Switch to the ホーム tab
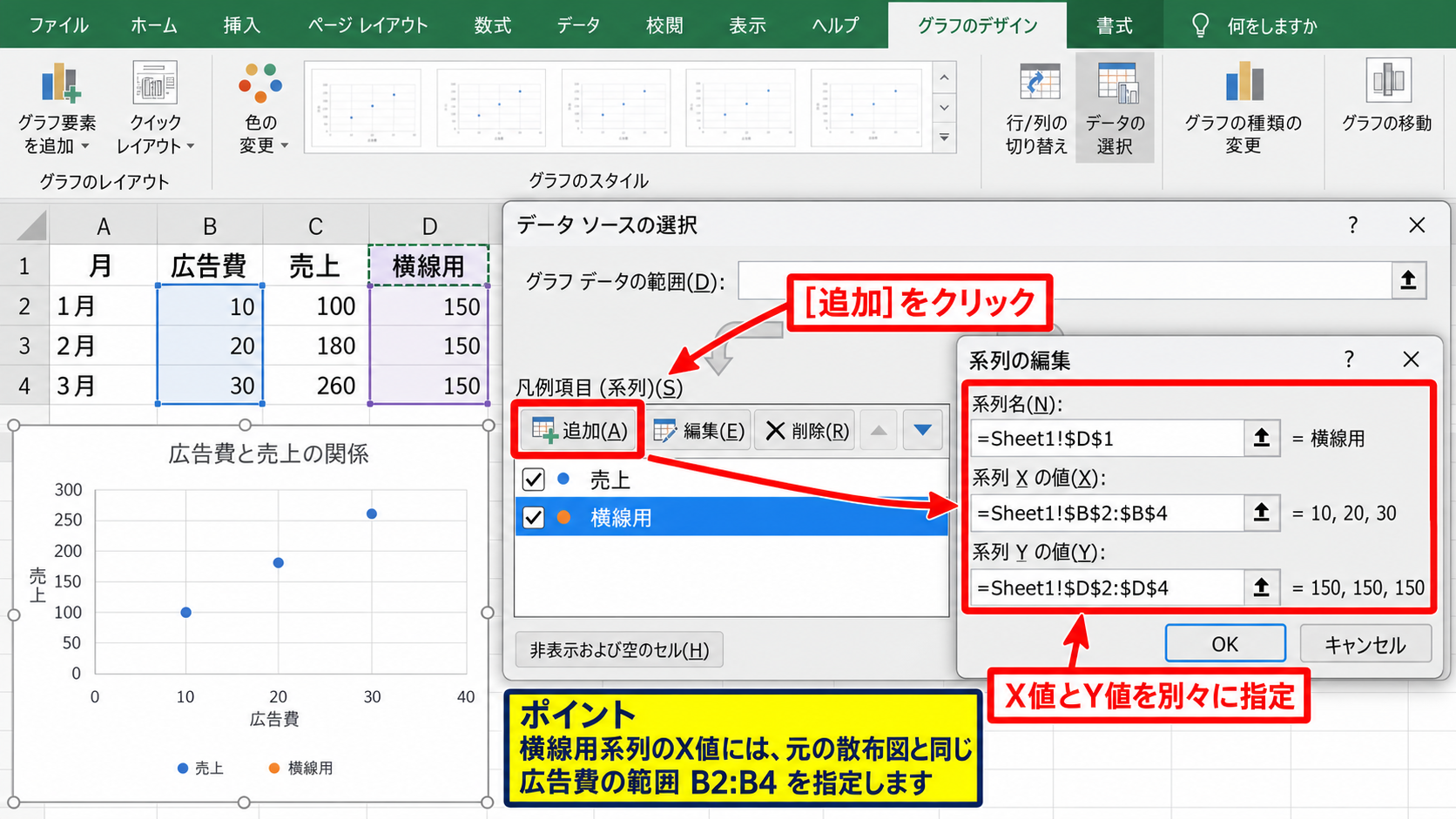Screen dimensions: 1456x819 [x=154, y=25]
